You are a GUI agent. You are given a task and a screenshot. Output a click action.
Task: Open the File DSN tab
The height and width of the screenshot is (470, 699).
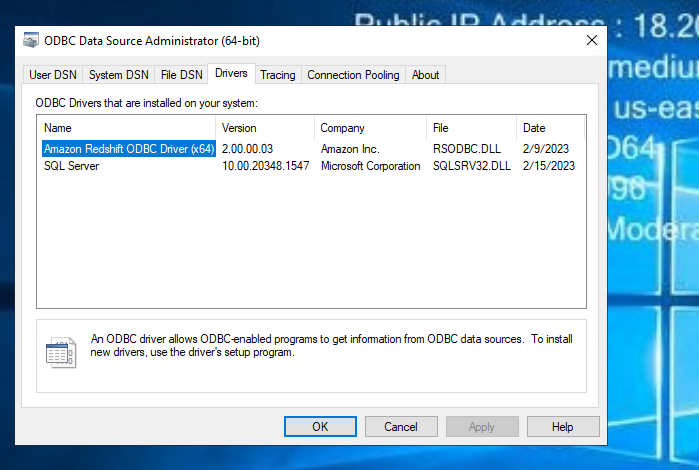[x=181, y=75]
